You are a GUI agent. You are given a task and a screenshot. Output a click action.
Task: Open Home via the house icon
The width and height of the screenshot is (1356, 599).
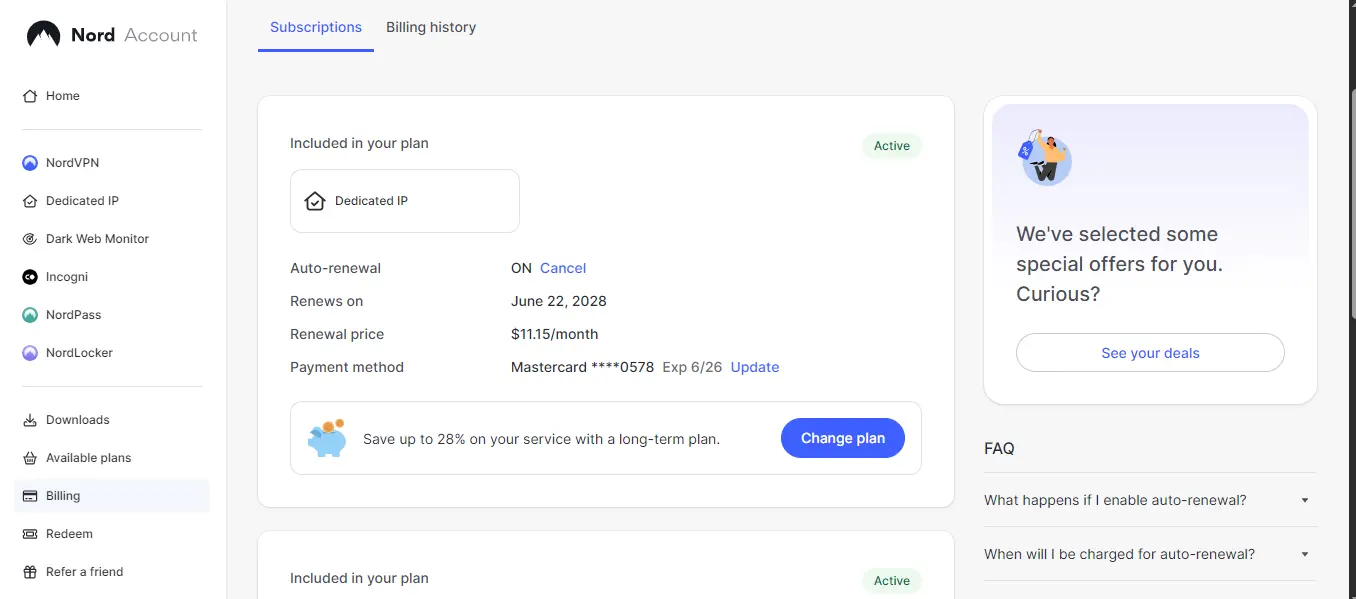tap(30, 96)
